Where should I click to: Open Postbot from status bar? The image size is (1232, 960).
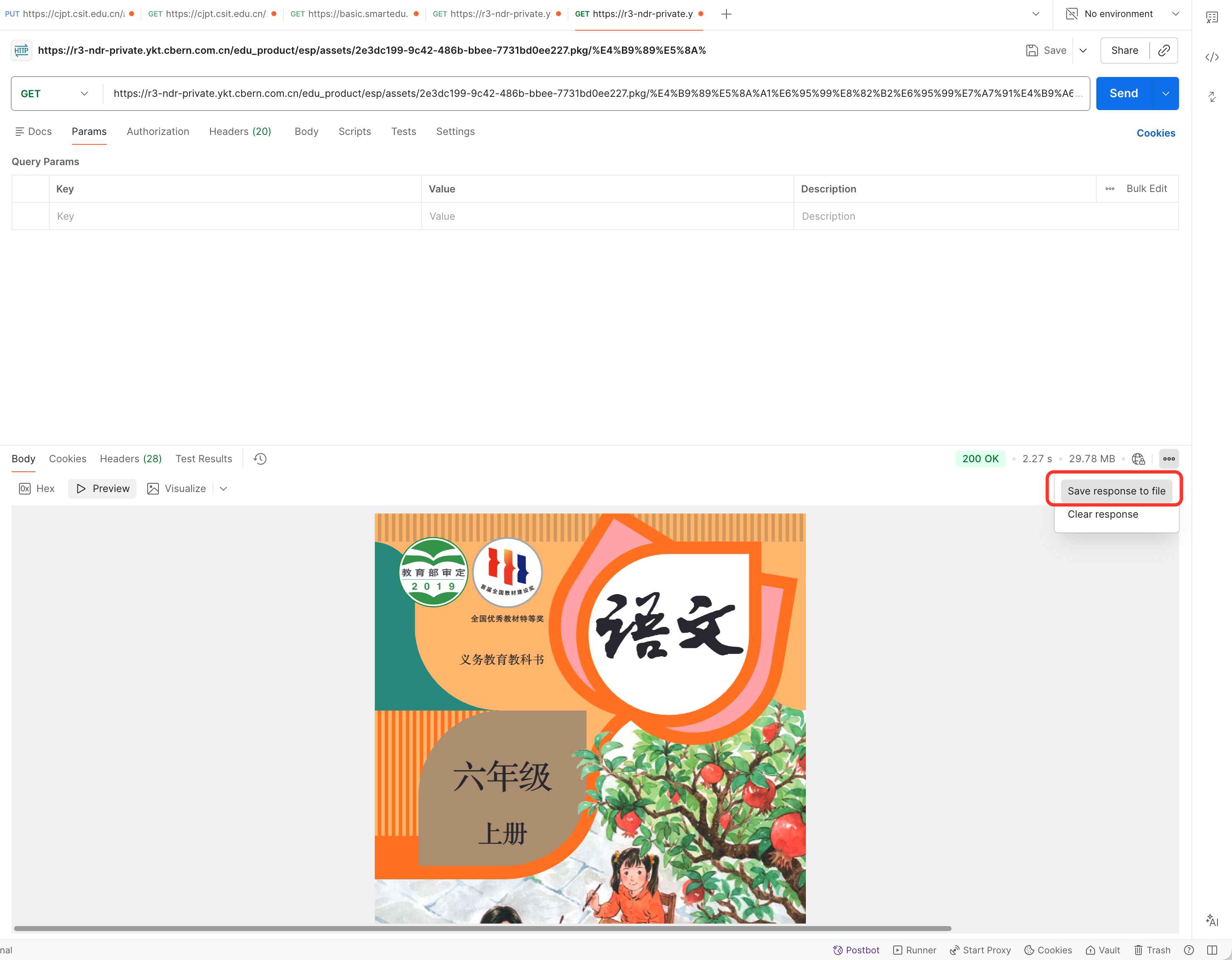tap(856, 950)
